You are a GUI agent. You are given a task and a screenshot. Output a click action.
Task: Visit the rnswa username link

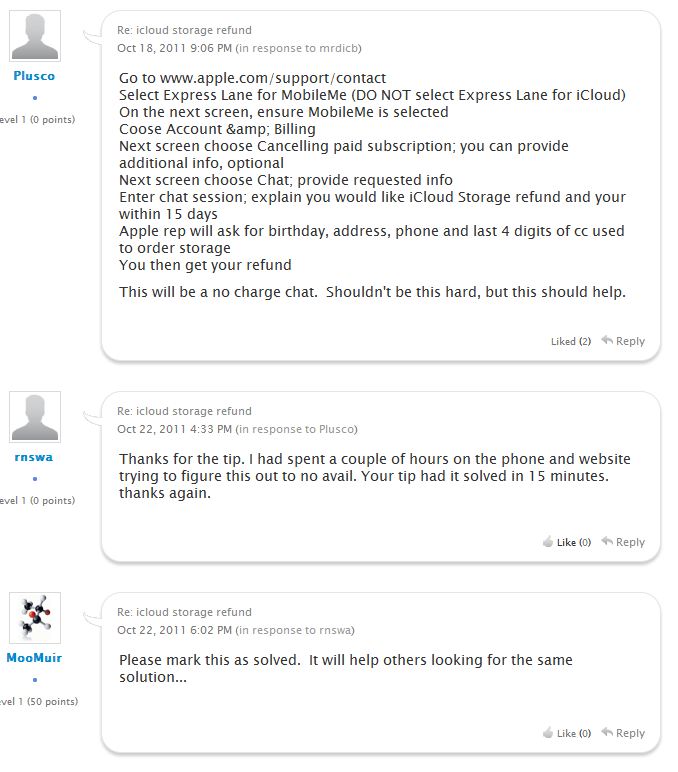(x=34, y=457)
